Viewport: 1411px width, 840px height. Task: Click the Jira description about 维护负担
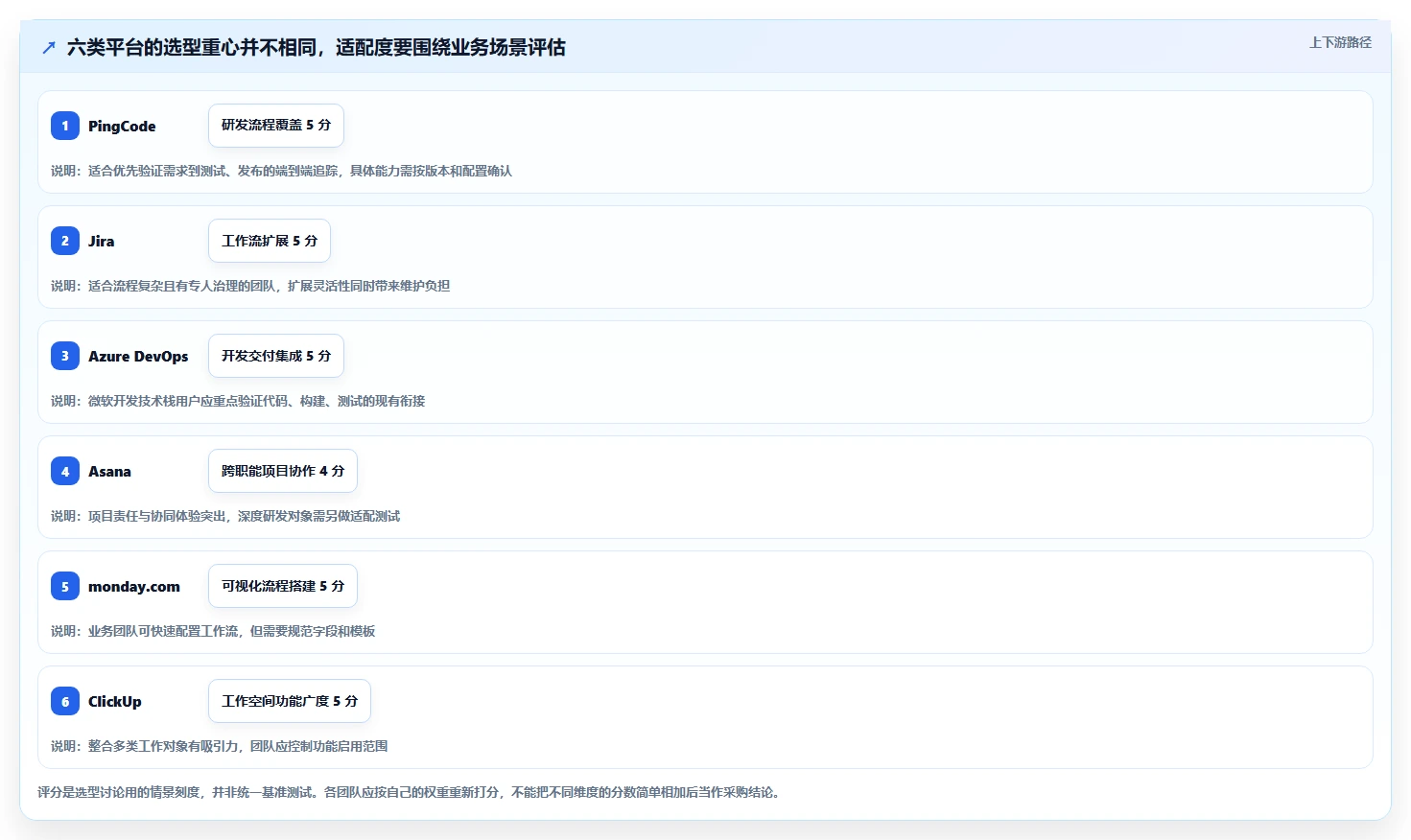click(250, 286)
